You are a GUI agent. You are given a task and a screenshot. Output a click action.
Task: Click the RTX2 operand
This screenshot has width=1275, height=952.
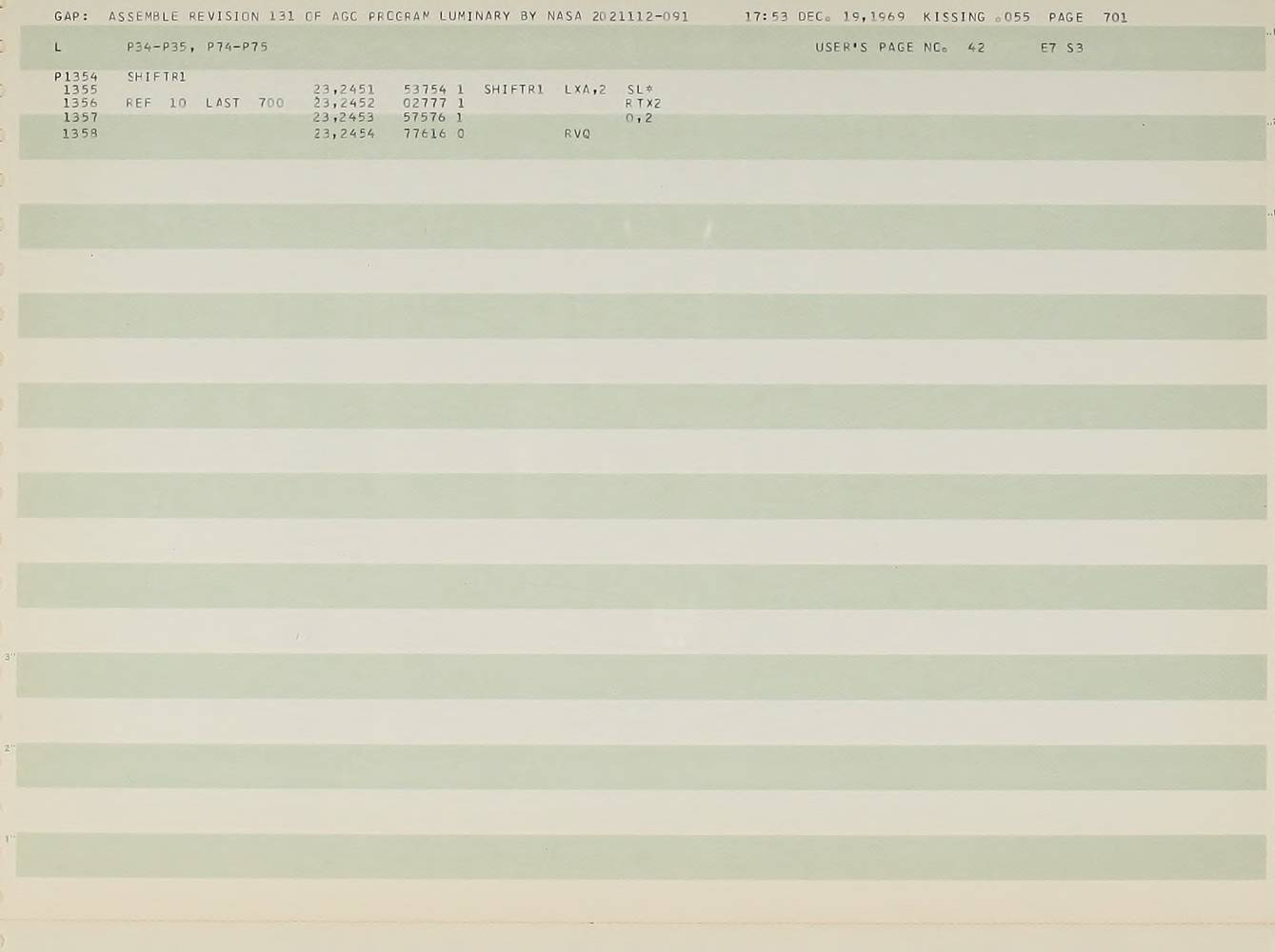644,103
